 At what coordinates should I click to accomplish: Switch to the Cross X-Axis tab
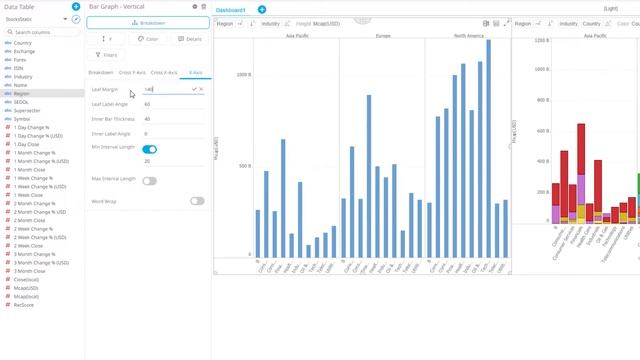[164, 72]
